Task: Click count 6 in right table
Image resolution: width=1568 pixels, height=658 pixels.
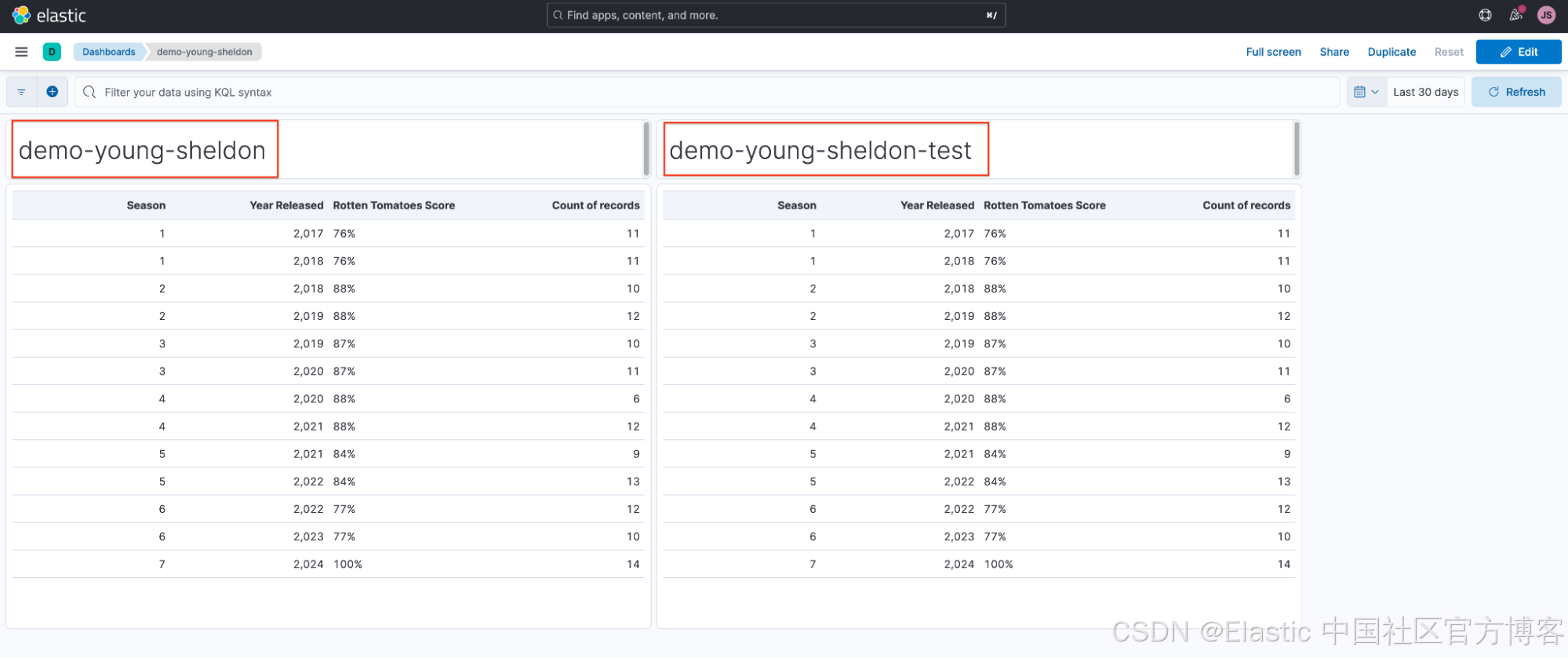Action: [1287, 399]
